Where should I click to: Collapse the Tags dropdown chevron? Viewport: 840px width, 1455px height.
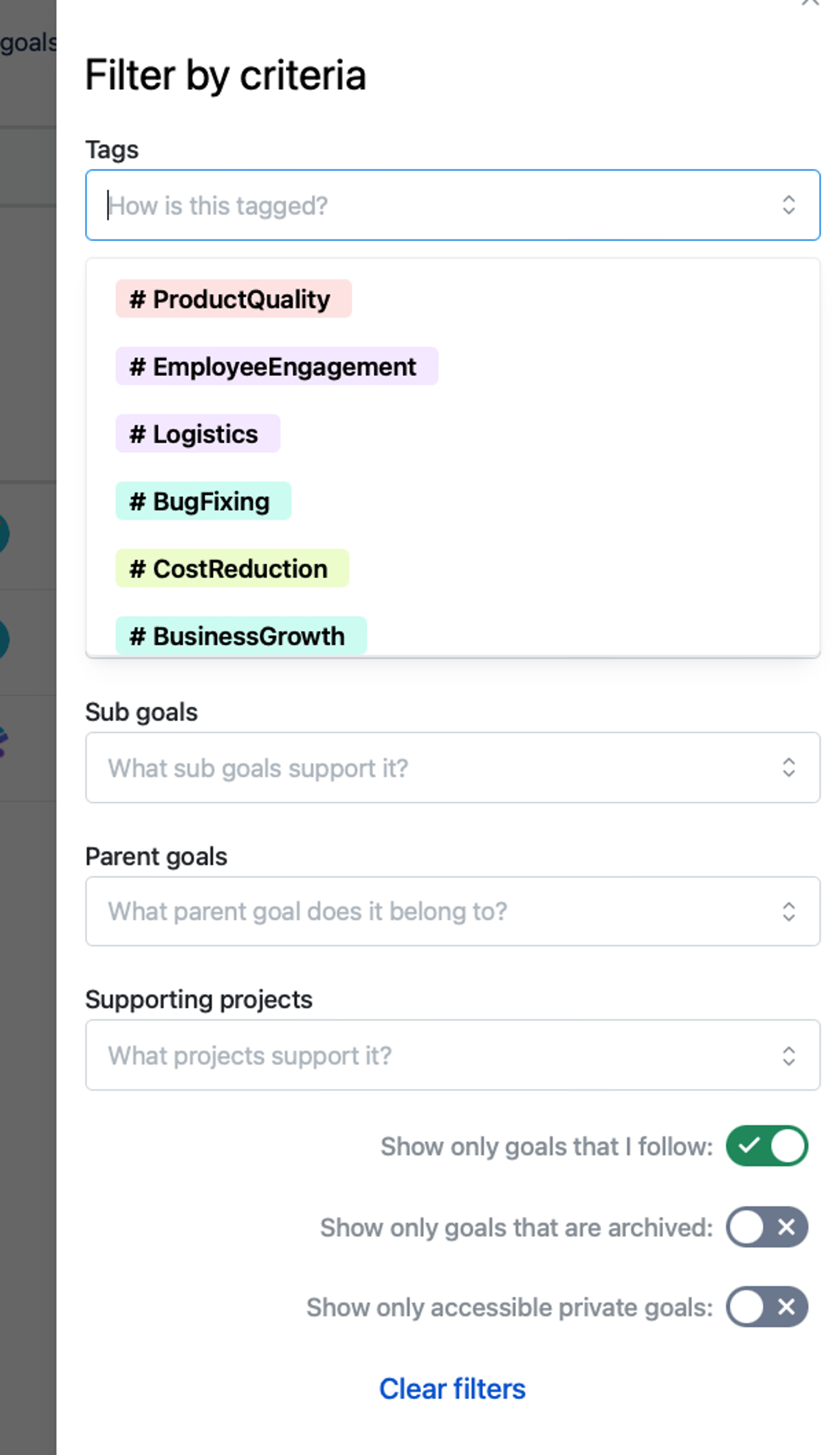(x=789, y=205)
